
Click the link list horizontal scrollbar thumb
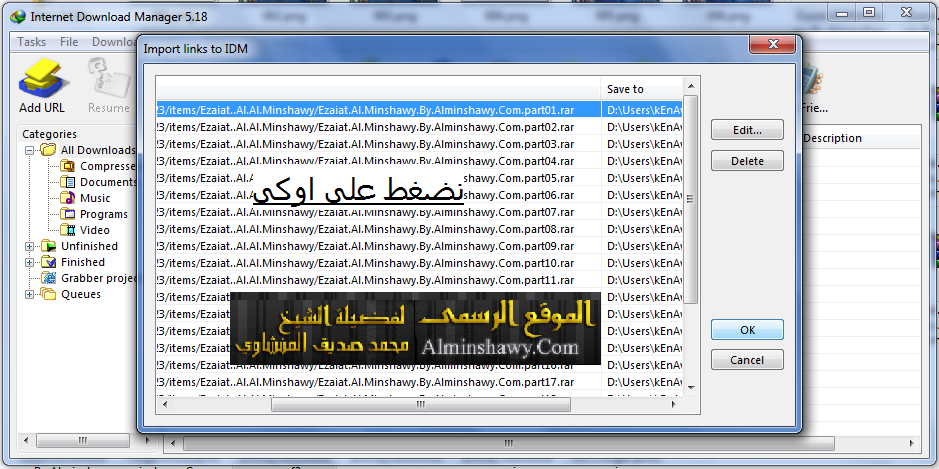420,405
